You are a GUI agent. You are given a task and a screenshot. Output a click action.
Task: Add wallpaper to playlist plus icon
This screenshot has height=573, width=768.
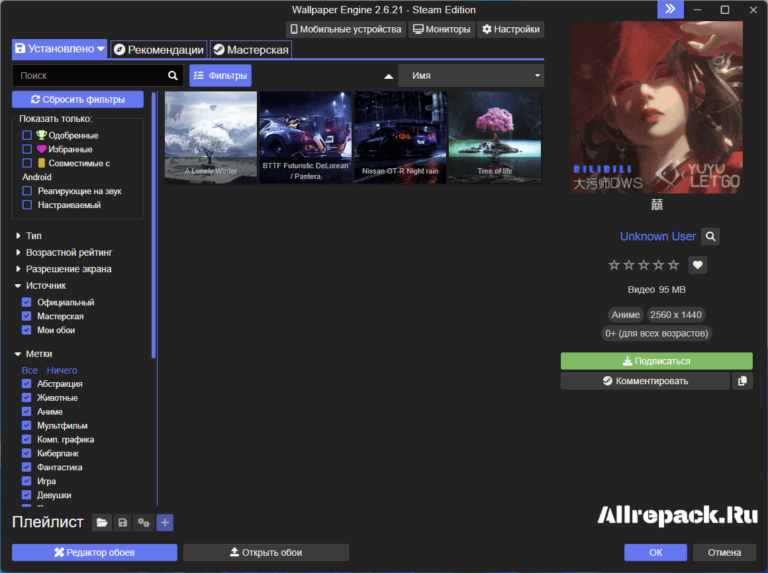(x=165, y=523)
